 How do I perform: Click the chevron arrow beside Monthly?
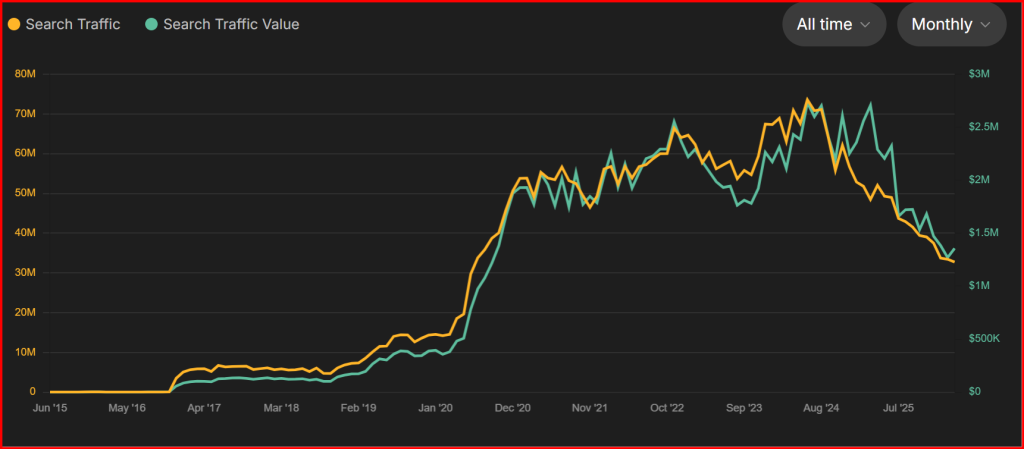pos(985,25)
